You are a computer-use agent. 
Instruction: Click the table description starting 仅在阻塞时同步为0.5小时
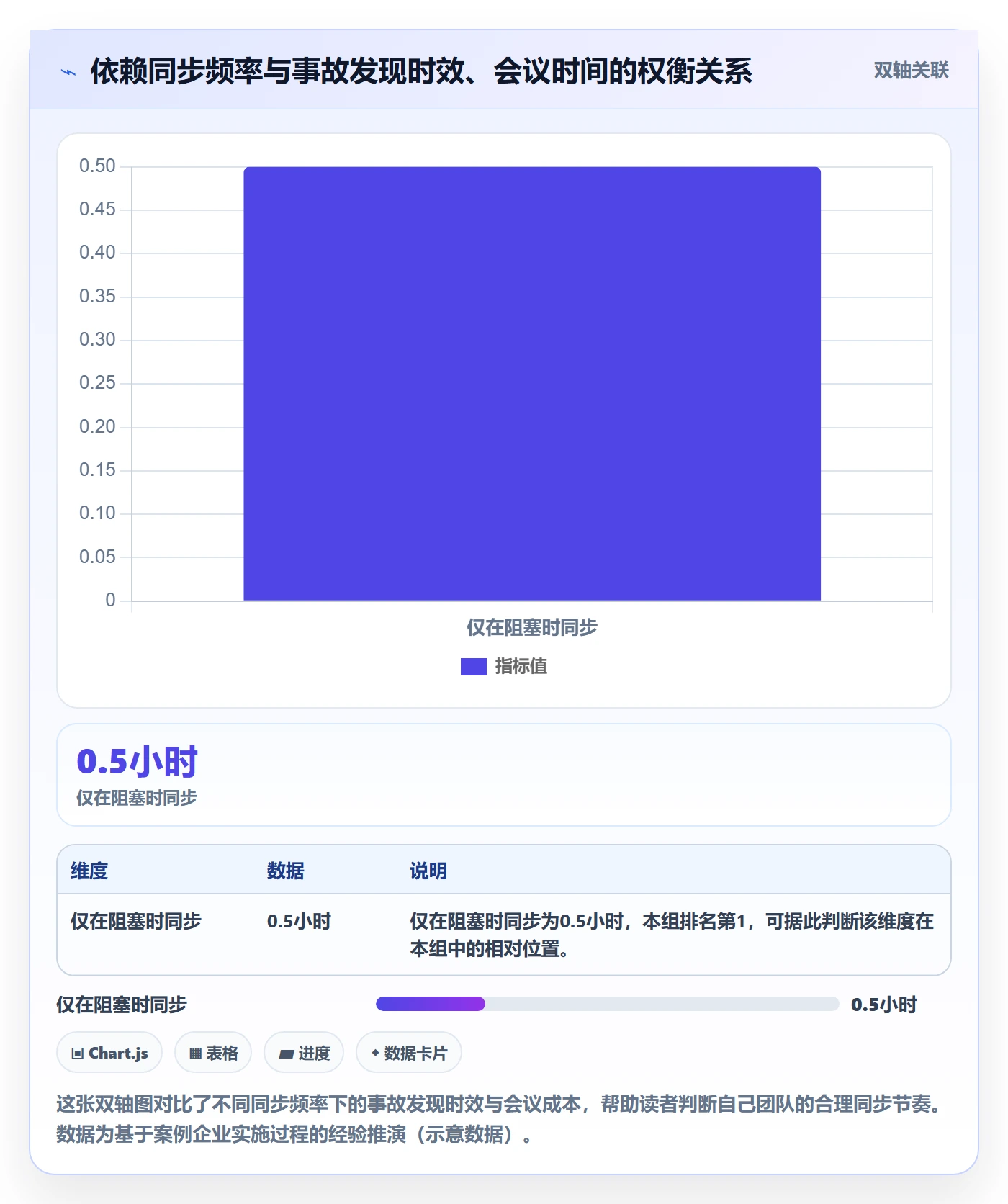coord(672,935)
